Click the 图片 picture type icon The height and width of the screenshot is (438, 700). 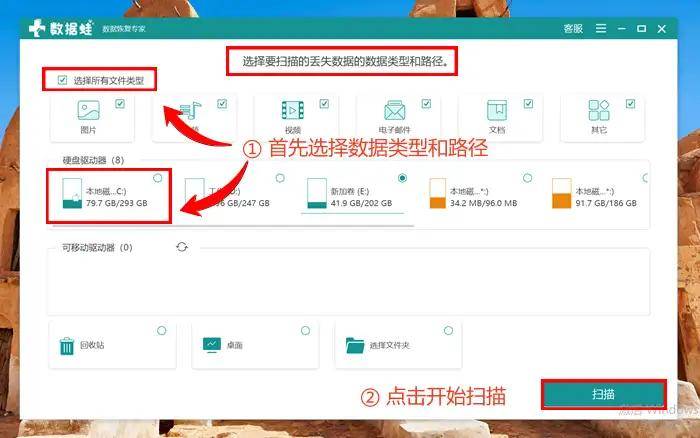pyautogui.click(x=88, y=110)
